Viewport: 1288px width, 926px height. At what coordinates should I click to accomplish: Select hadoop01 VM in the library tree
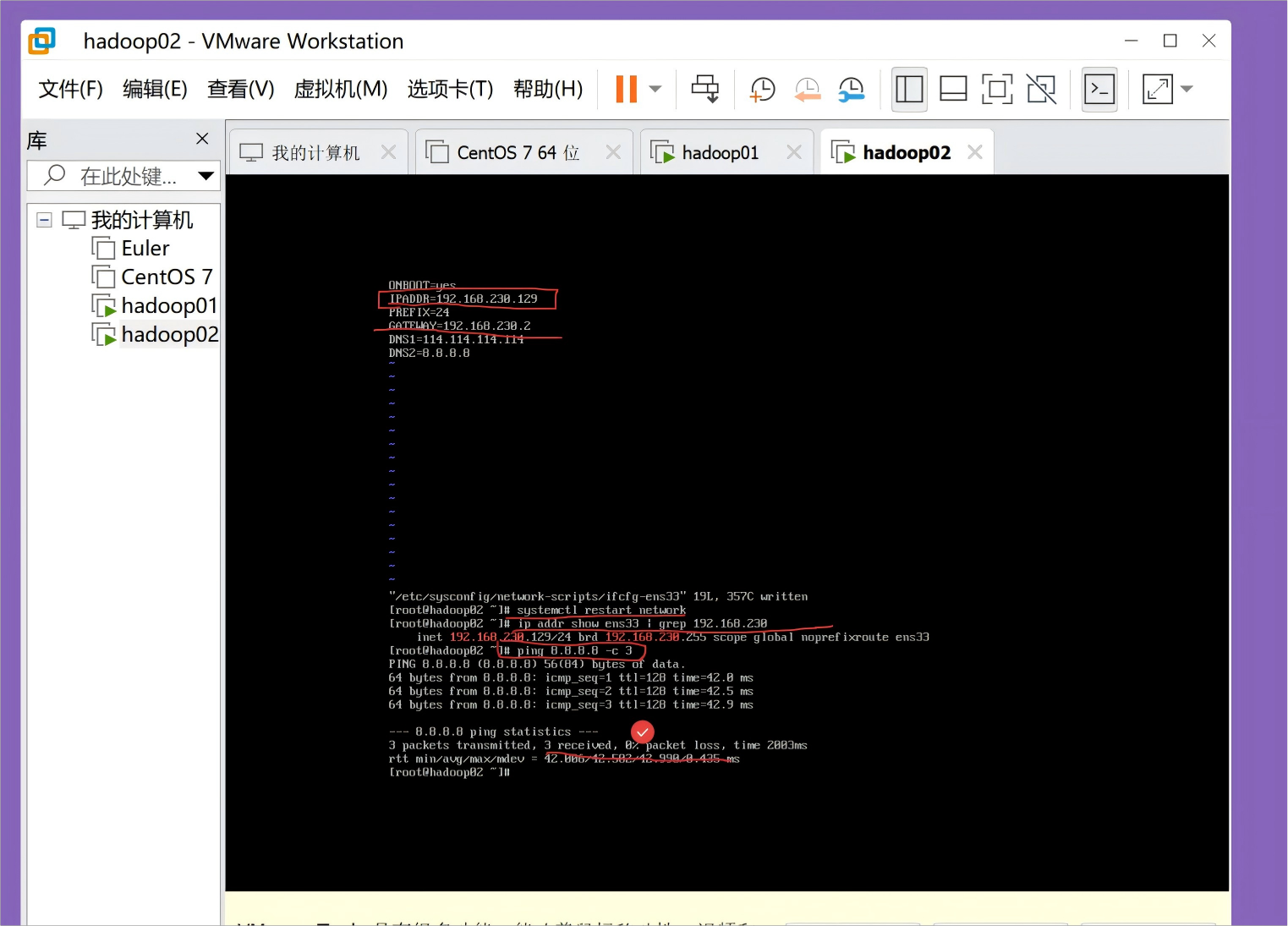(169, 305)
